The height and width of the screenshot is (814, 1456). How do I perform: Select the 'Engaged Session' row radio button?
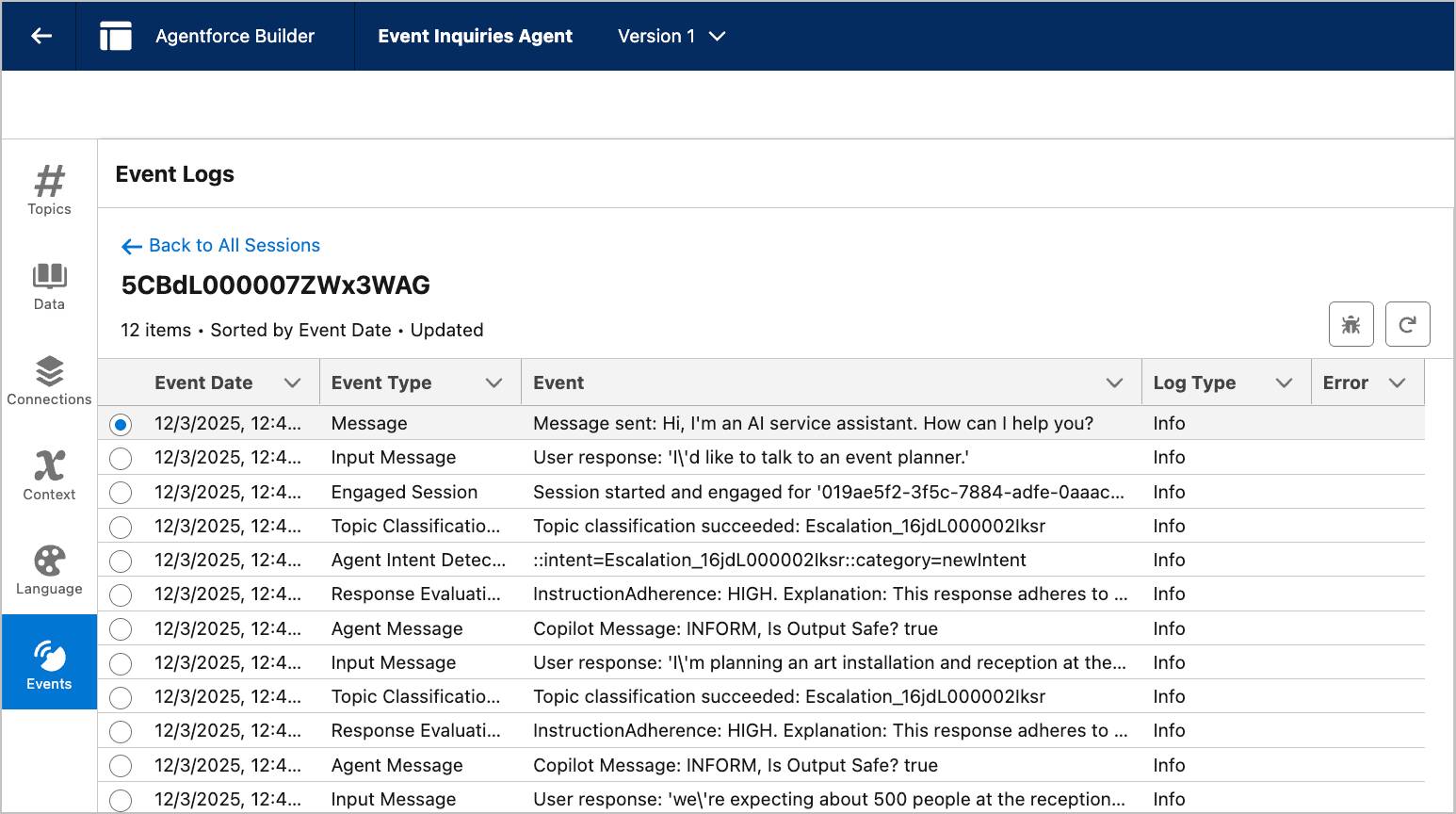(121, 492)
